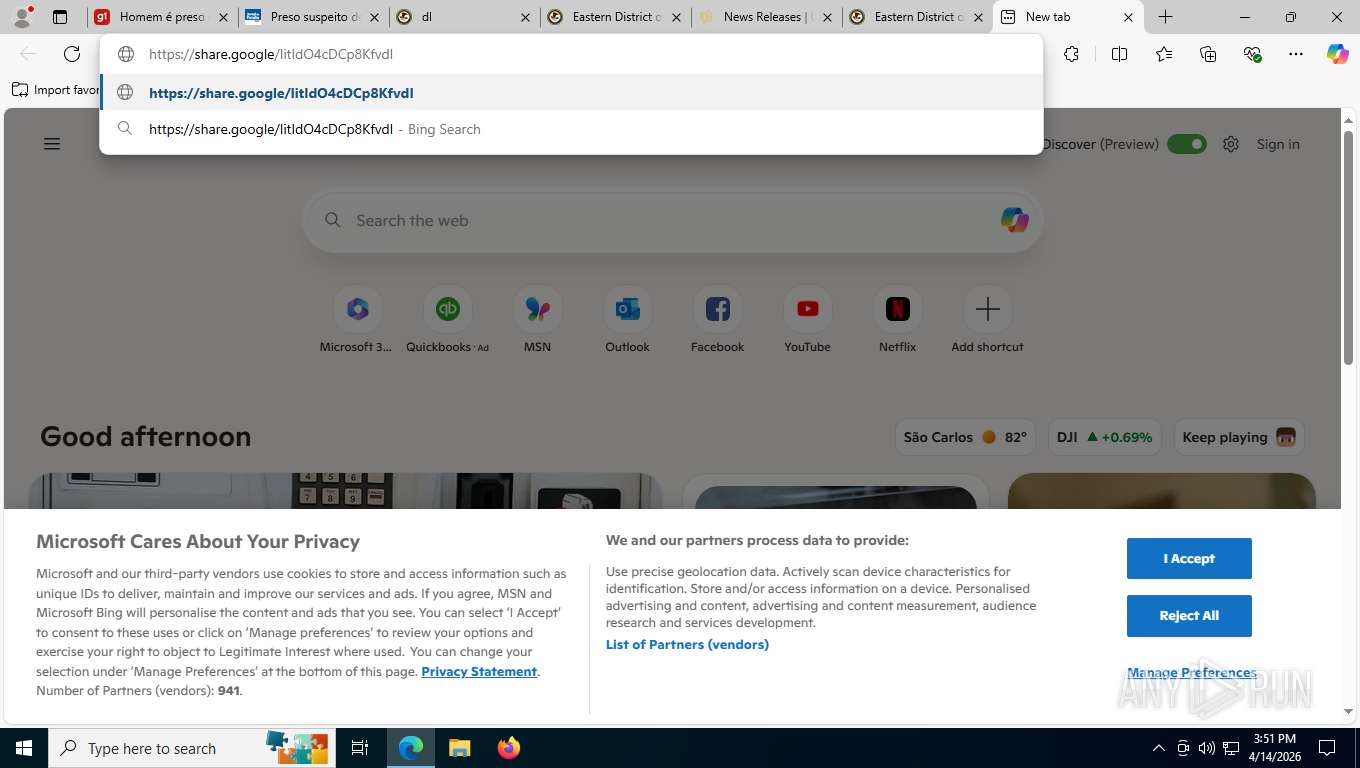Open a new tab with the plus button
This screenshot has height=768, width=1360.
[x=1166, y=17]
